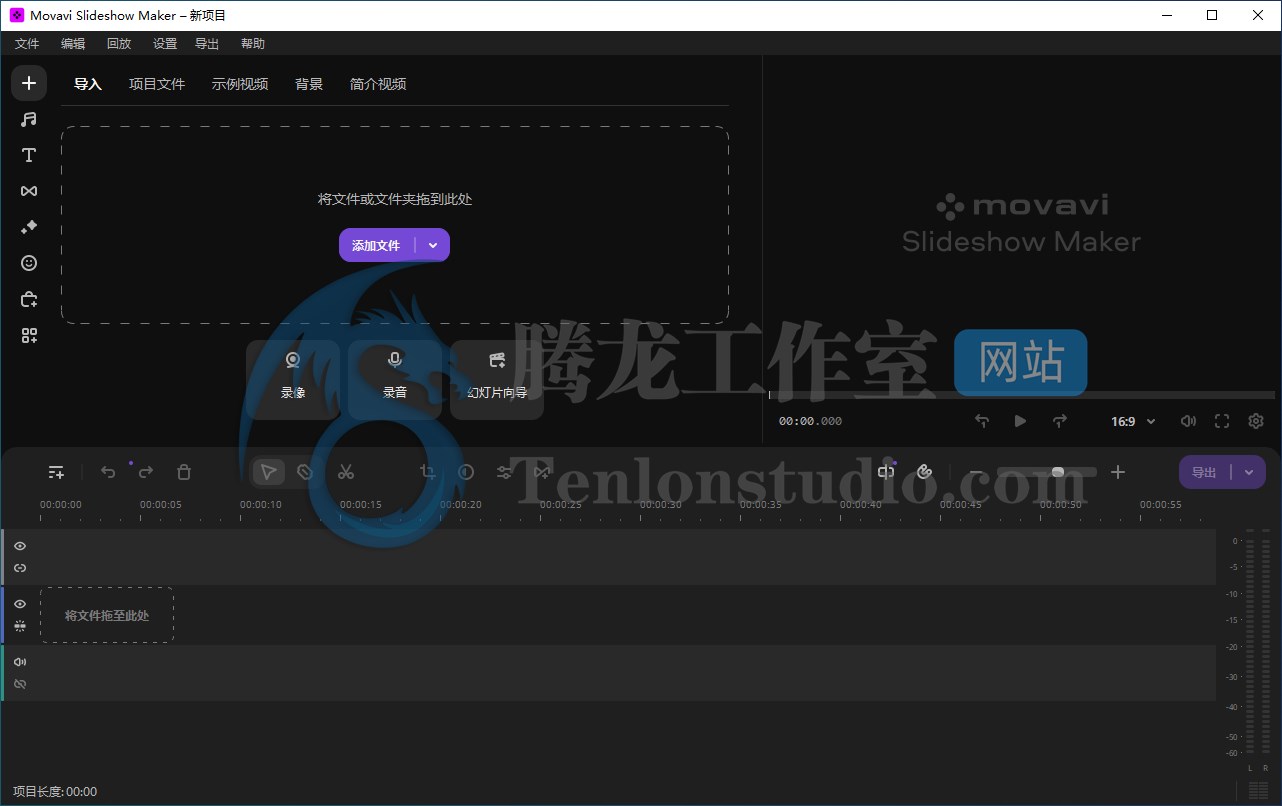Viewport: 1282px width, 806px height.
Task: Click the 添加文件 button
Action: pos(377,245)
